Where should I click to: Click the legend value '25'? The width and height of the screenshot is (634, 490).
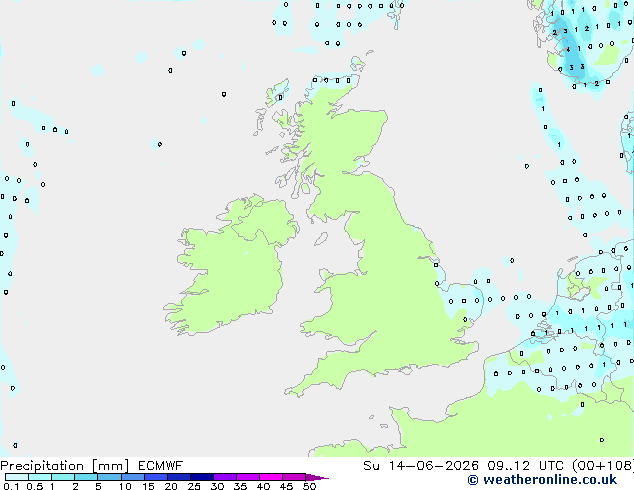(194, 486)
